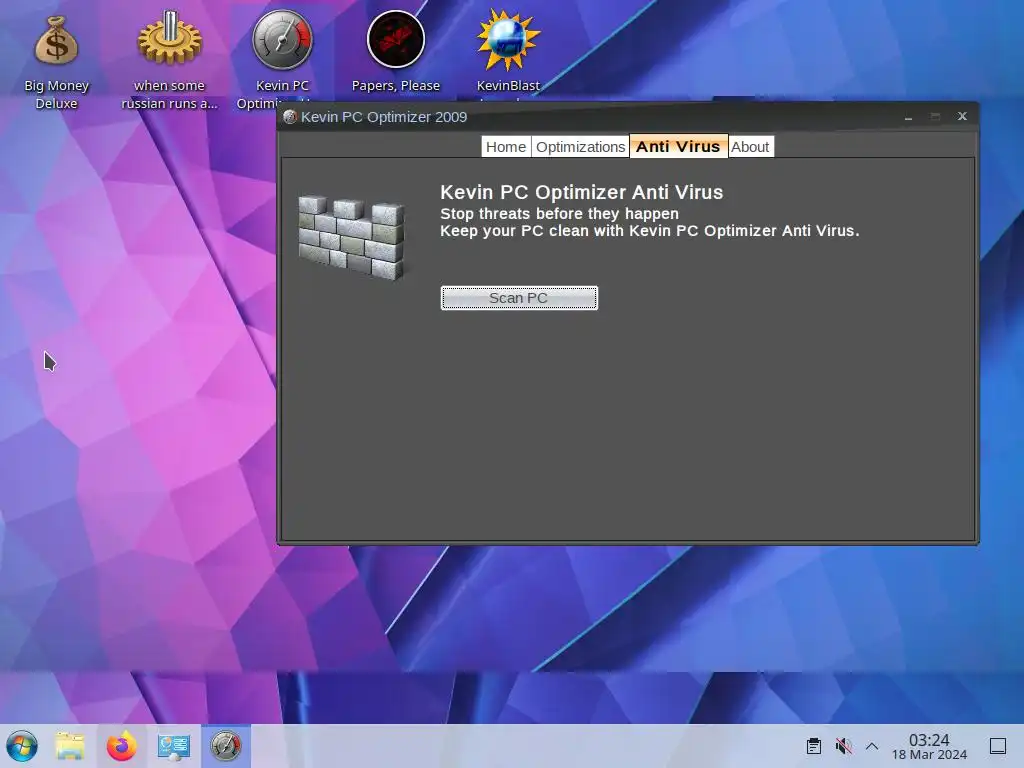Open the About tab
The image size is (1024, 768).
pyautogui.click(x=750, y=147)
